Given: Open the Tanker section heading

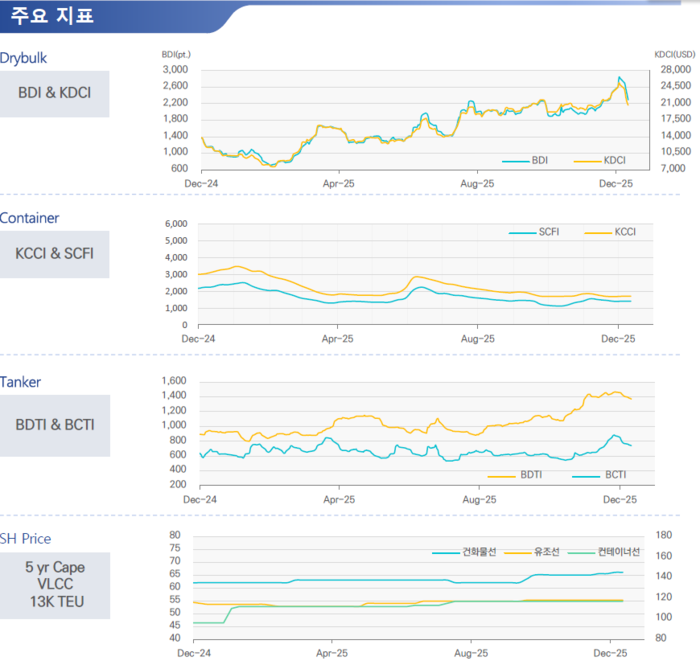Looking at the screenshot, I should click(21, 382).
